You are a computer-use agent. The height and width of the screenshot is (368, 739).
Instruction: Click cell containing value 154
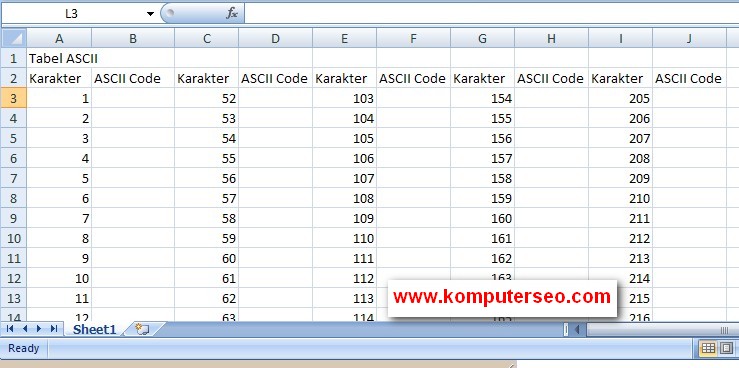coord(482,98)
